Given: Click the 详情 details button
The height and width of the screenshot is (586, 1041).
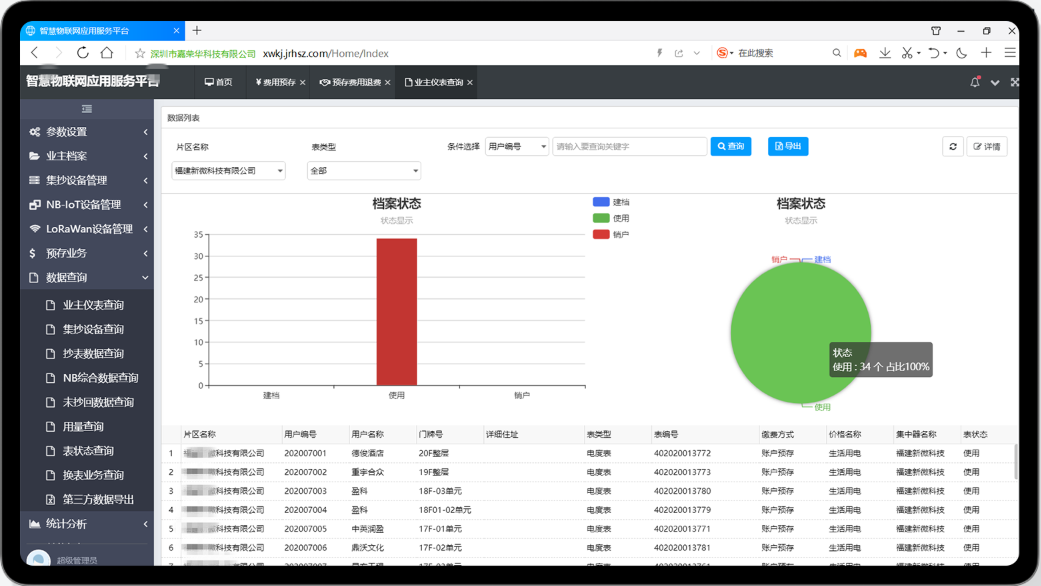Looking at the screenshot, I should point(987,147).
